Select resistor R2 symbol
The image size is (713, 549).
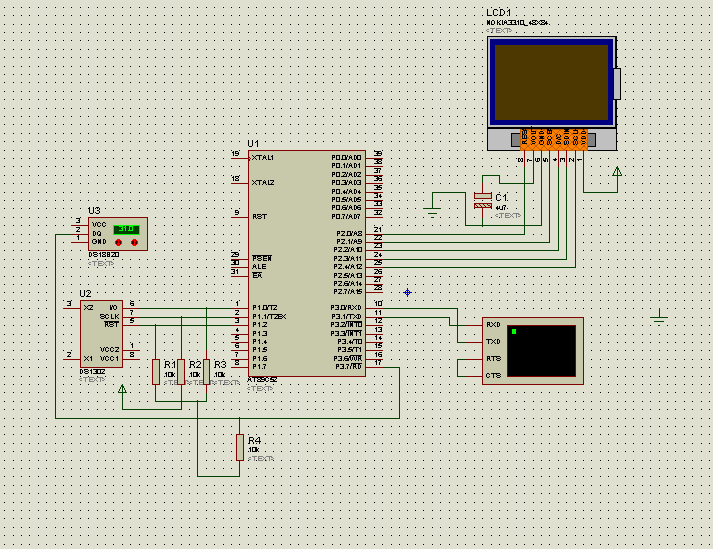click(x=181, y=372)
